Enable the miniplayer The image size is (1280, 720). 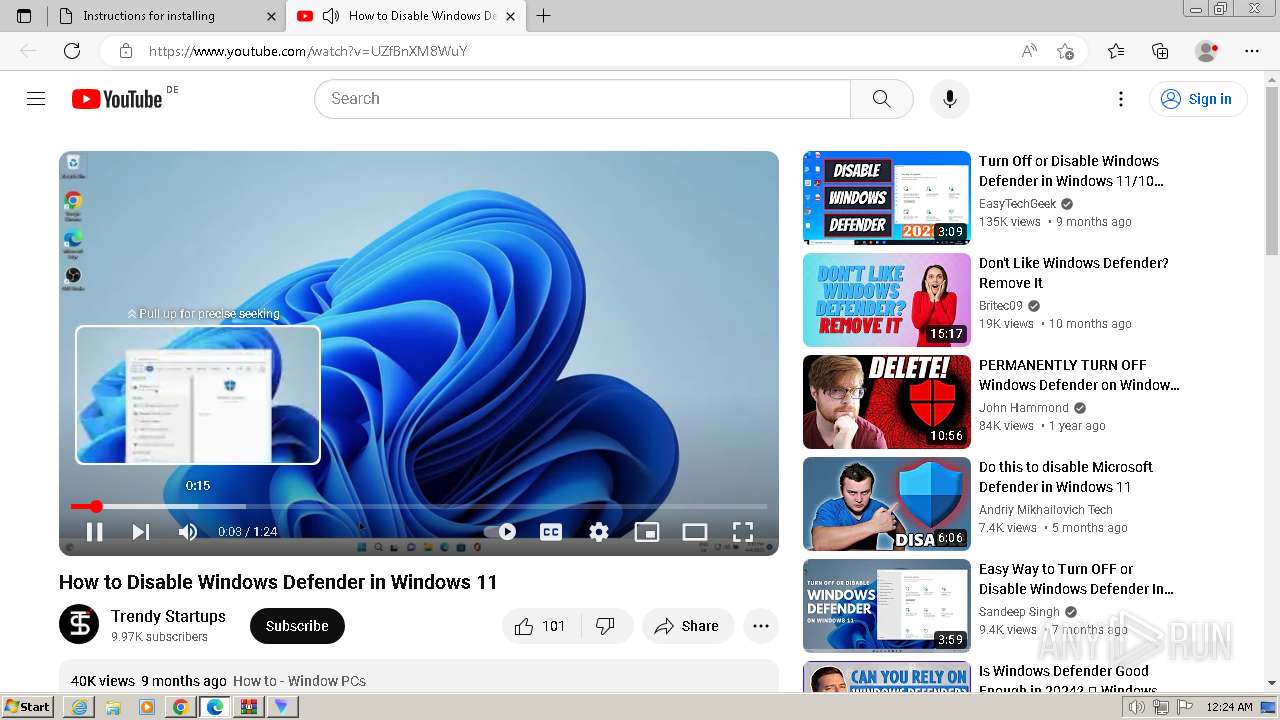[x=647, y=532]
